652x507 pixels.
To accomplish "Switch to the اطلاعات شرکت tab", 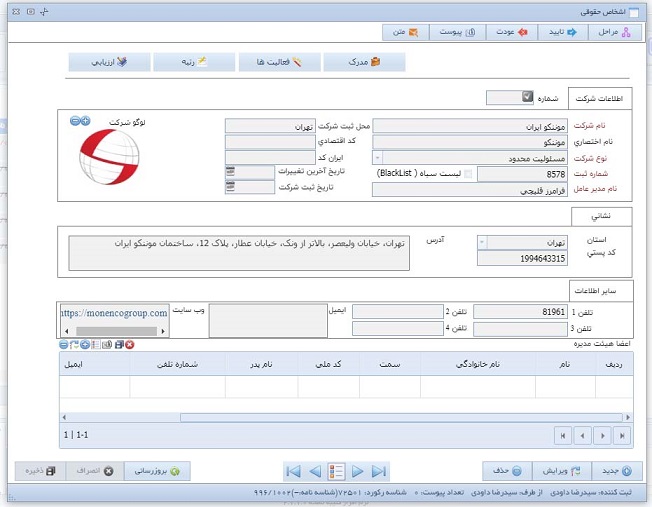I will (x=600, y=99).
